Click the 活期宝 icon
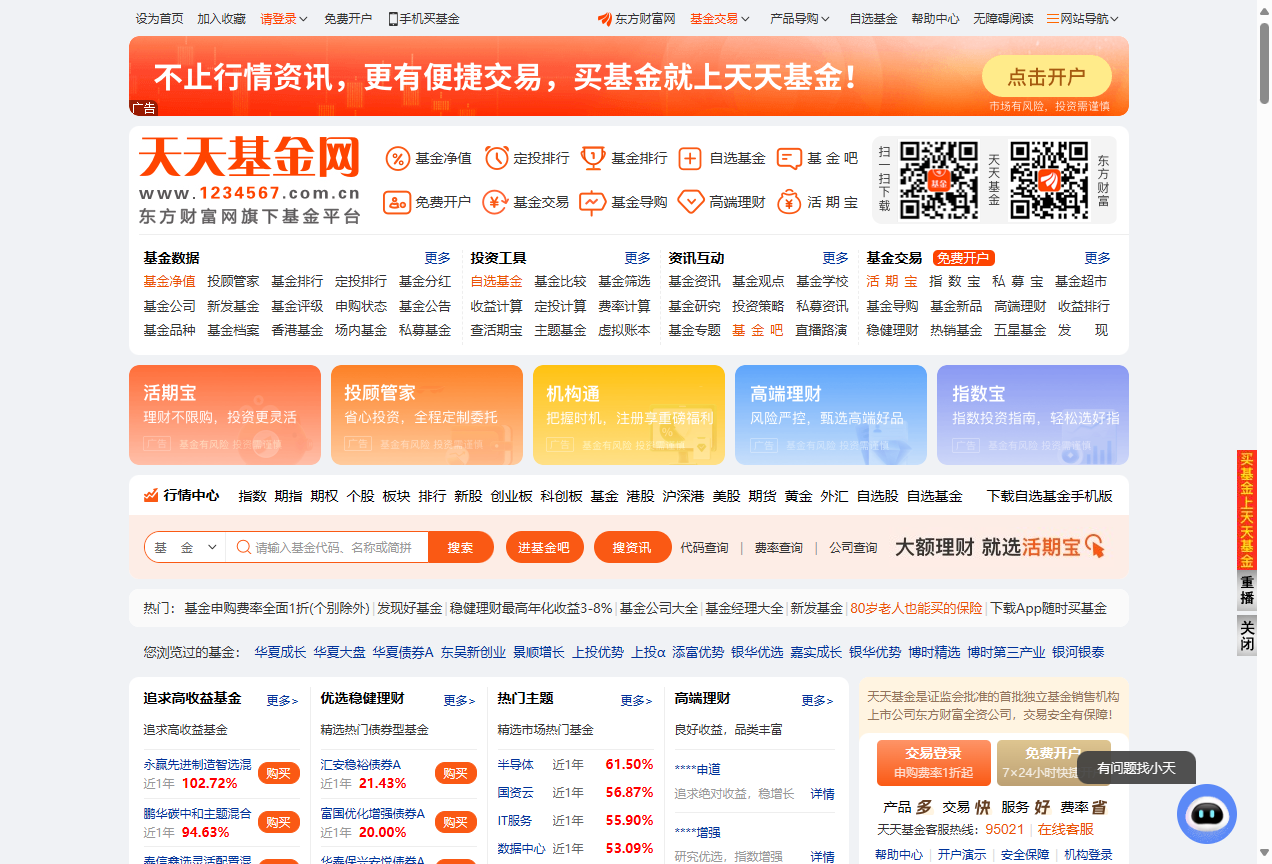Viewport: 1272px width, 864px height. 788,202
